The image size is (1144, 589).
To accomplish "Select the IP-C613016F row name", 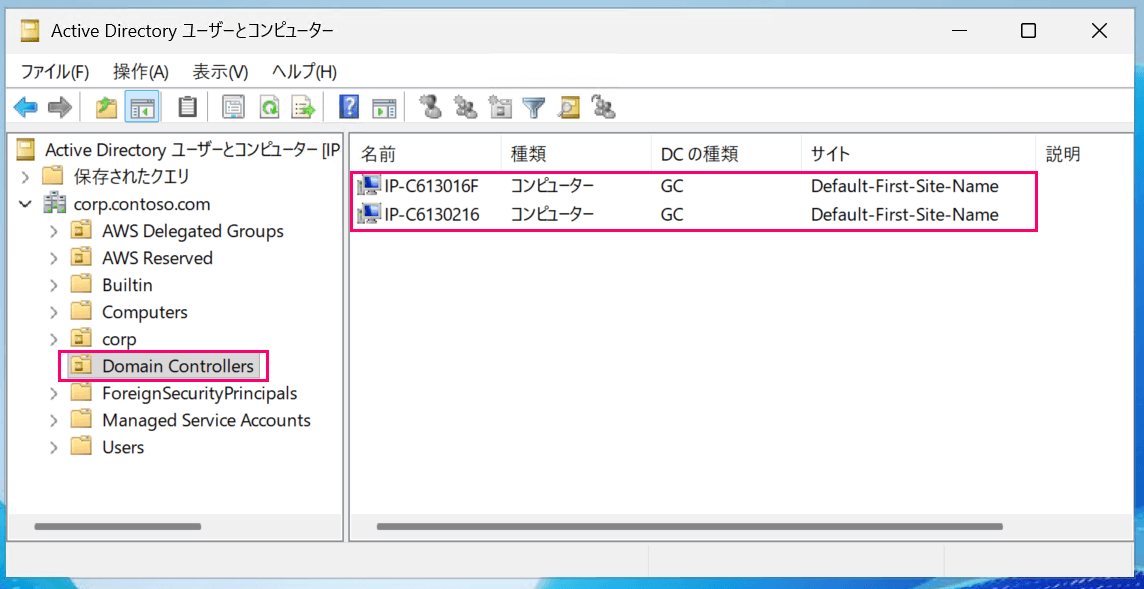I will pyautogui.click(x=430, y=187).
